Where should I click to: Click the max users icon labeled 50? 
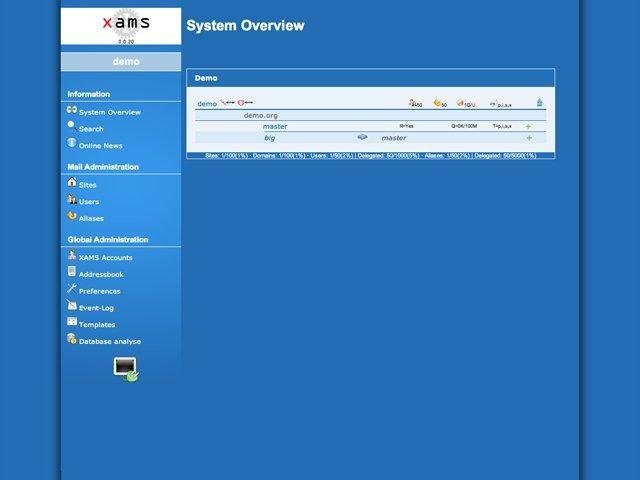[415, 103]
